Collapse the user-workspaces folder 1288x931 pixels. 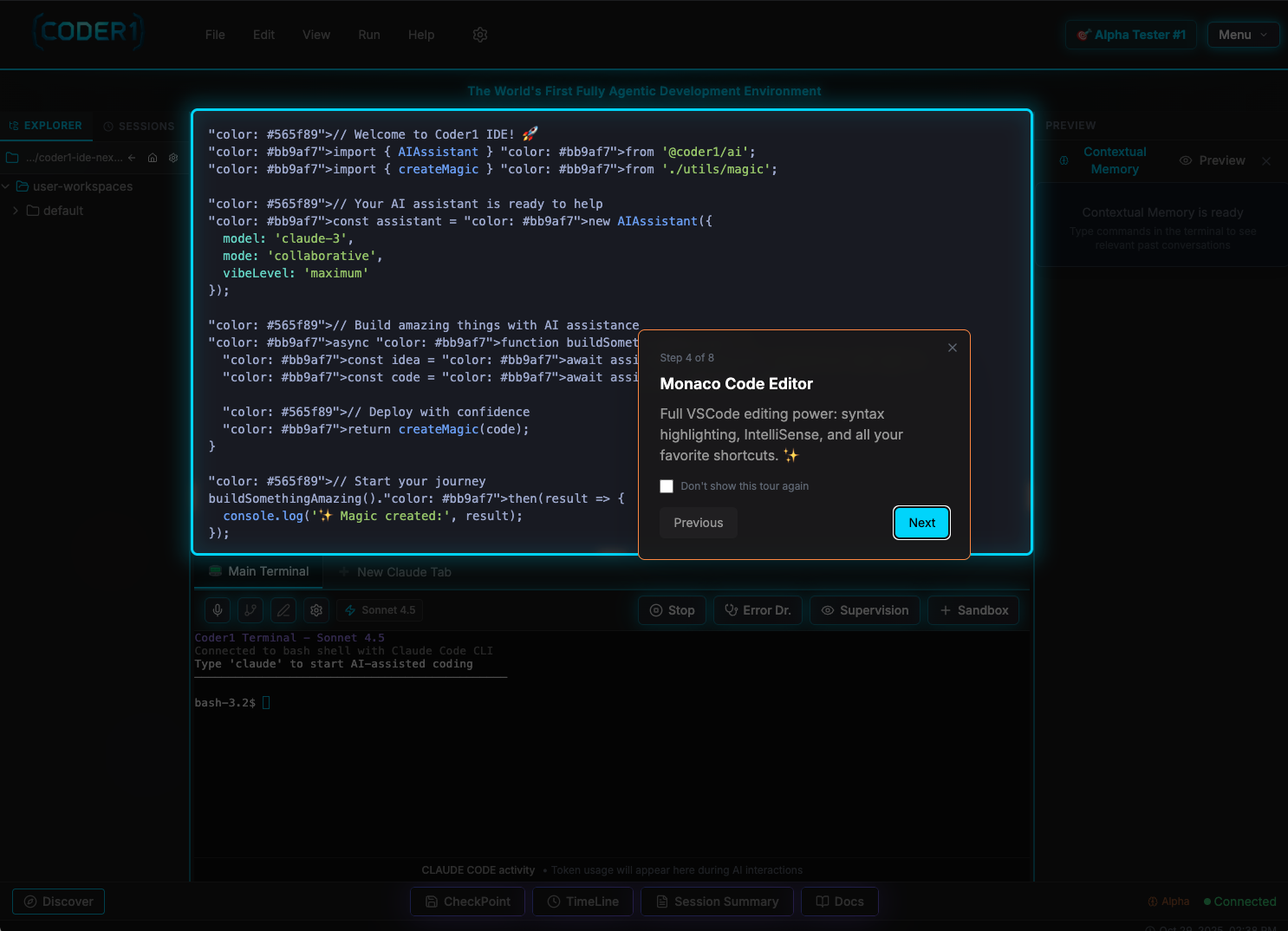click(x=6, y=186)
